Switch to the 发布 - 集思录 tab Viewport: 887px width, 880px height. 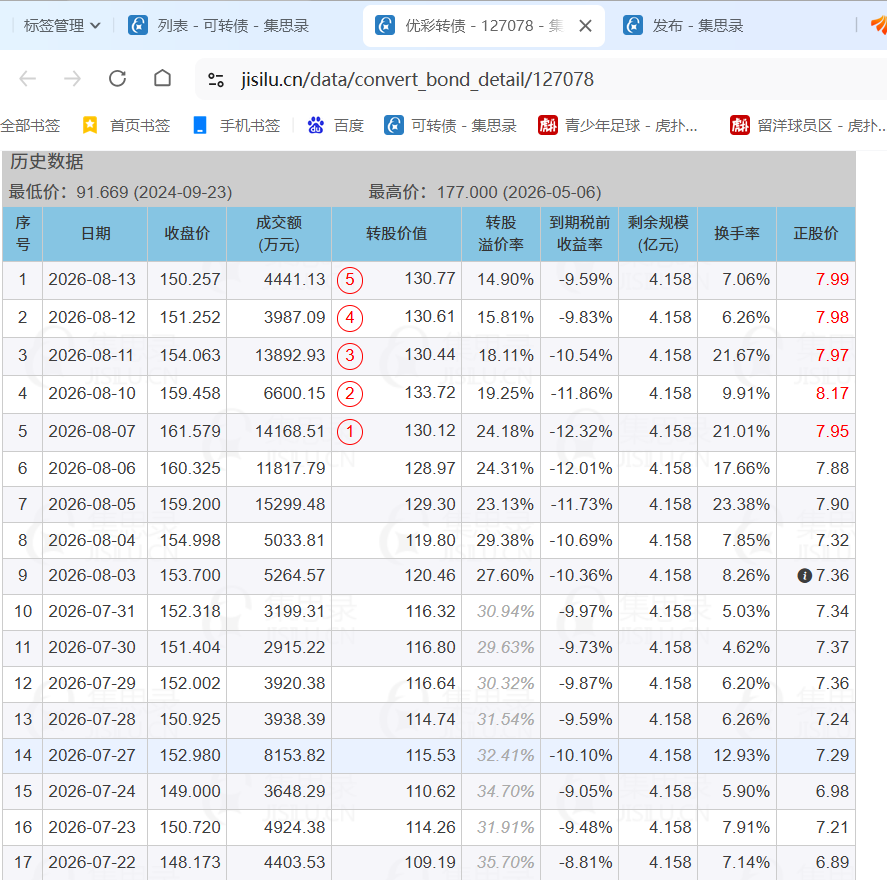click(x=684, y=26)
